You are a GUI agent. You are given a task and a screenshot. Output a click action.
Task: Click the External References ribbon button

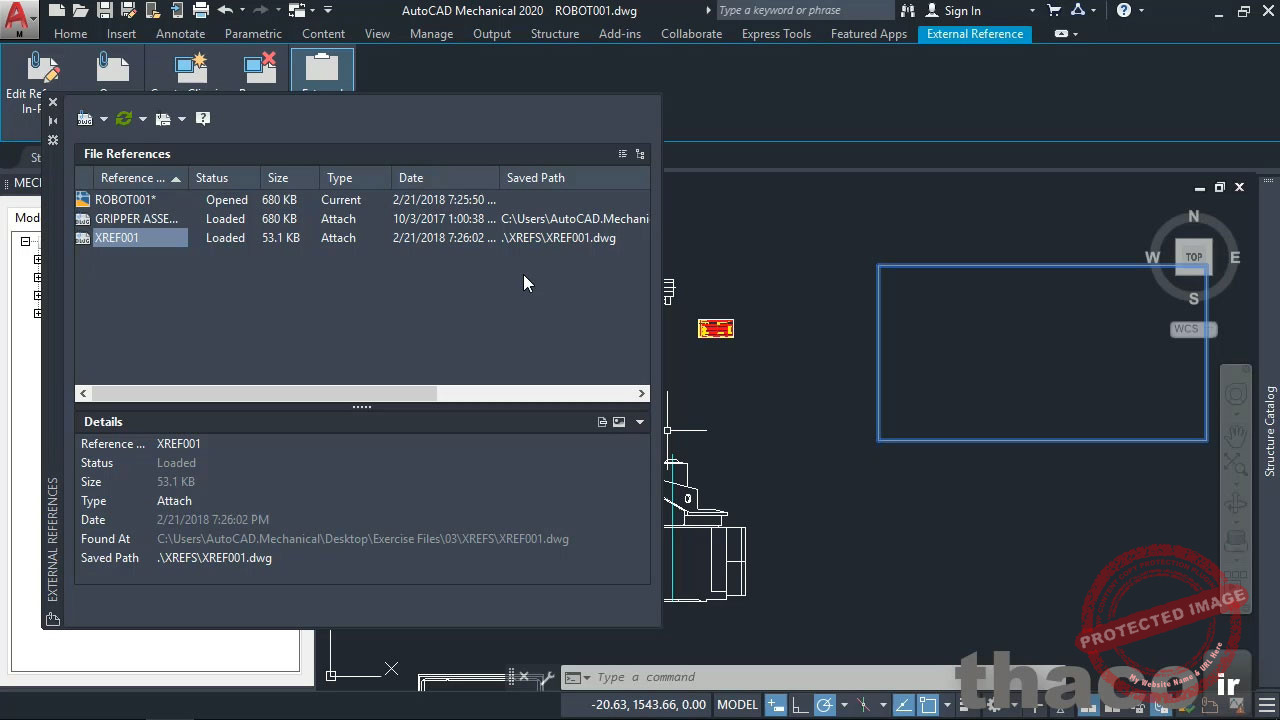click(x=322, y=72)
